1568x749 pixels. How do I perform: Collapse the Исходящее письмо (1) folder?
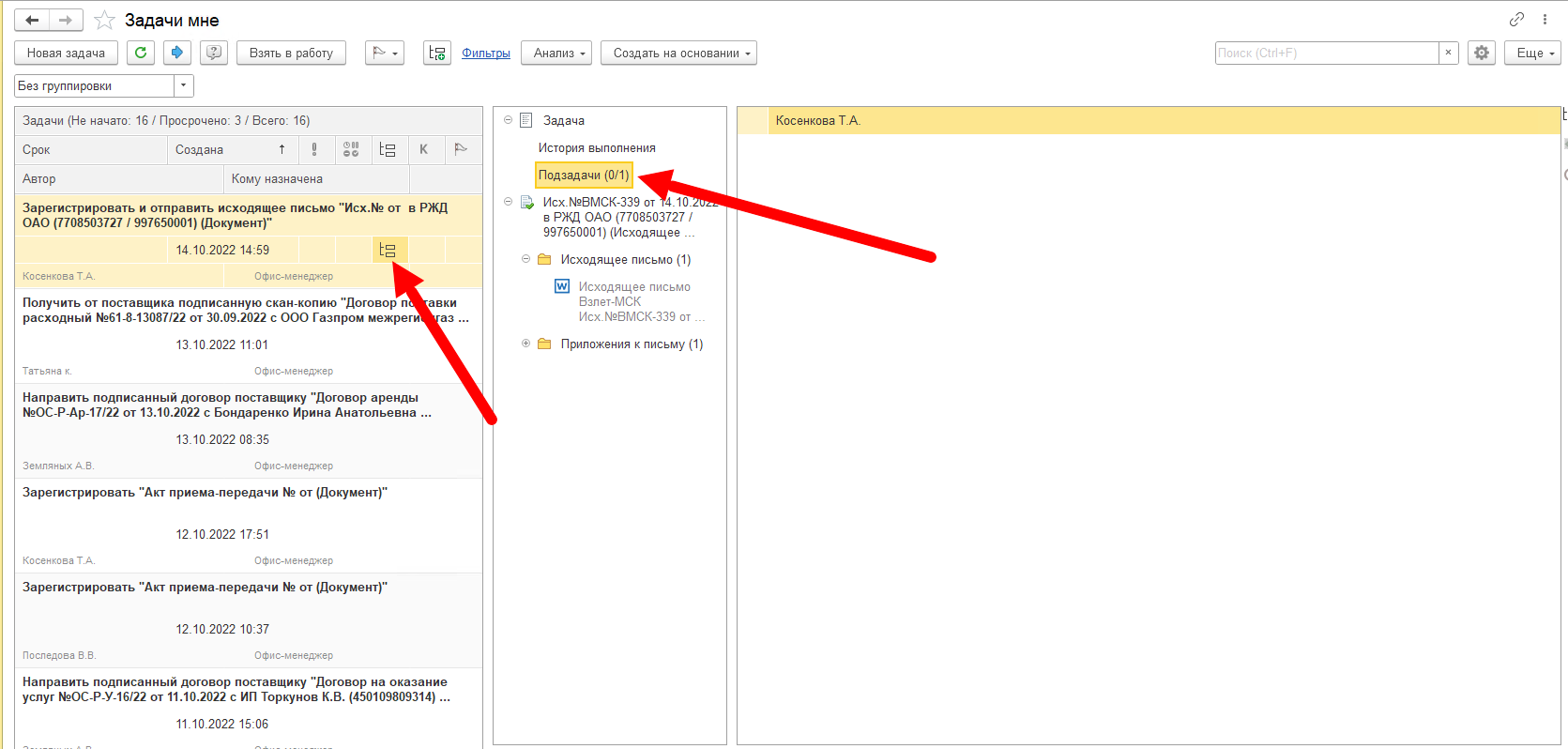coord(526,259)
